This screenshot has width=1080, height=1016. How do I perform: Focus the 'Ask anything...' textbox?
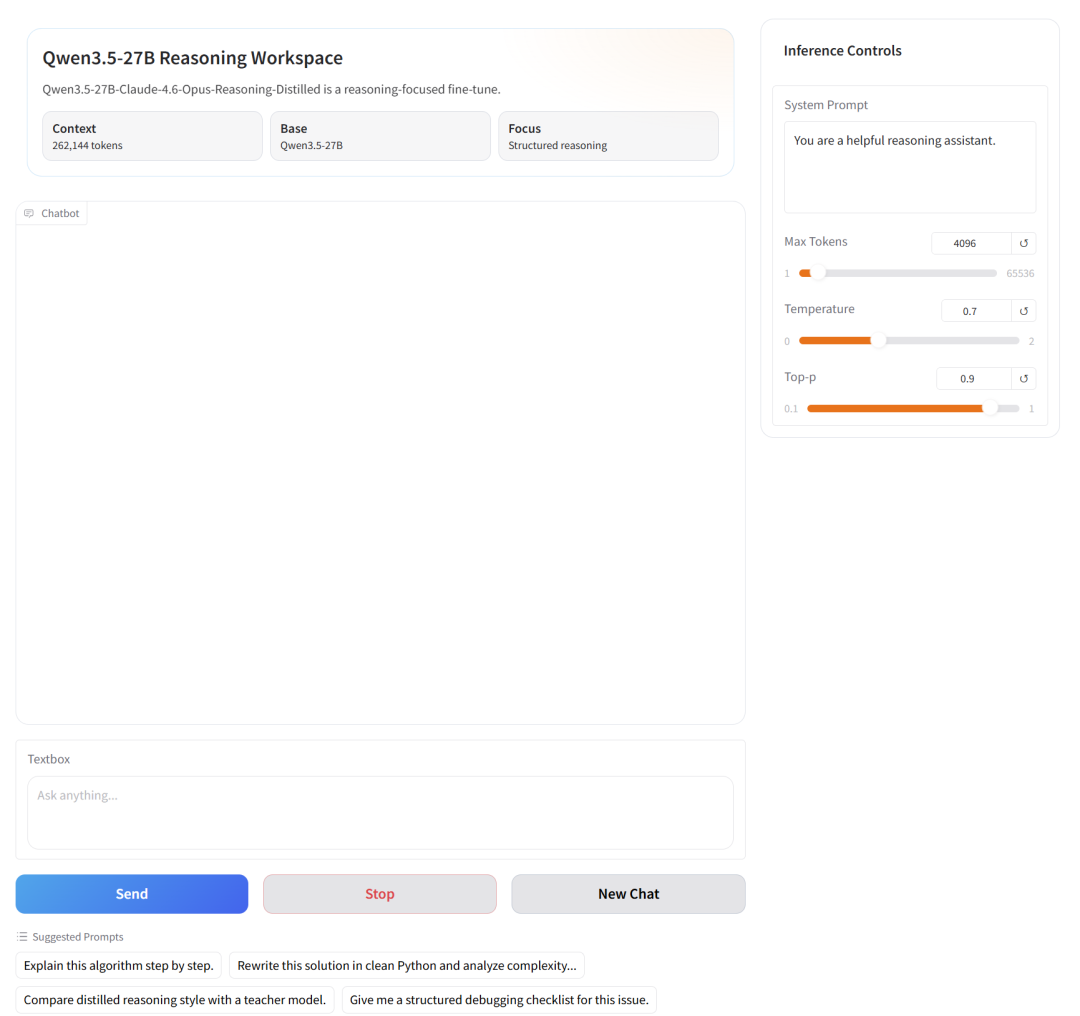pyautogui.click(x=380, y=813)
